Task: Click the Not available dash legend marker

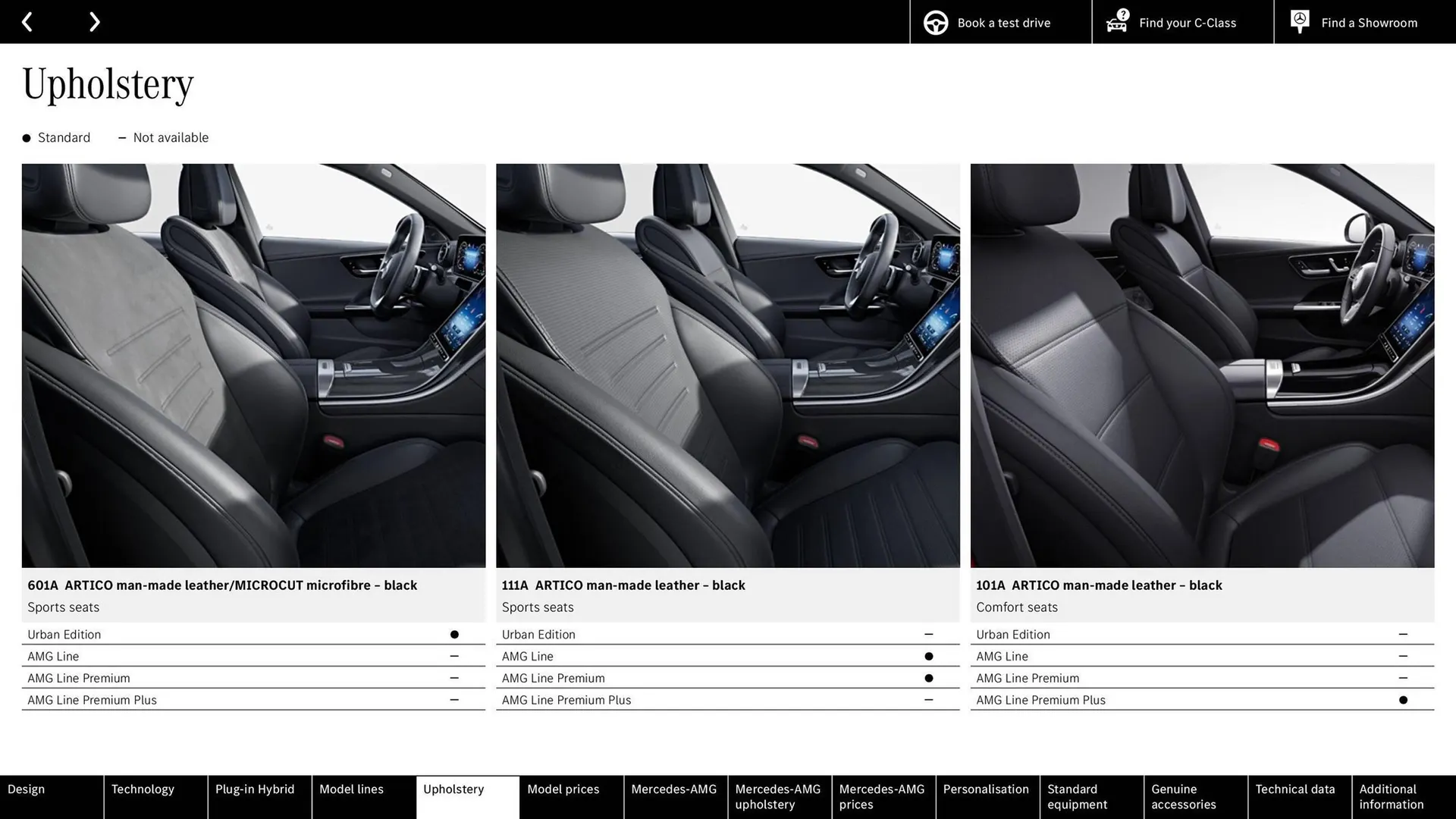Action: pyautogui.click(x=122, y=137)
